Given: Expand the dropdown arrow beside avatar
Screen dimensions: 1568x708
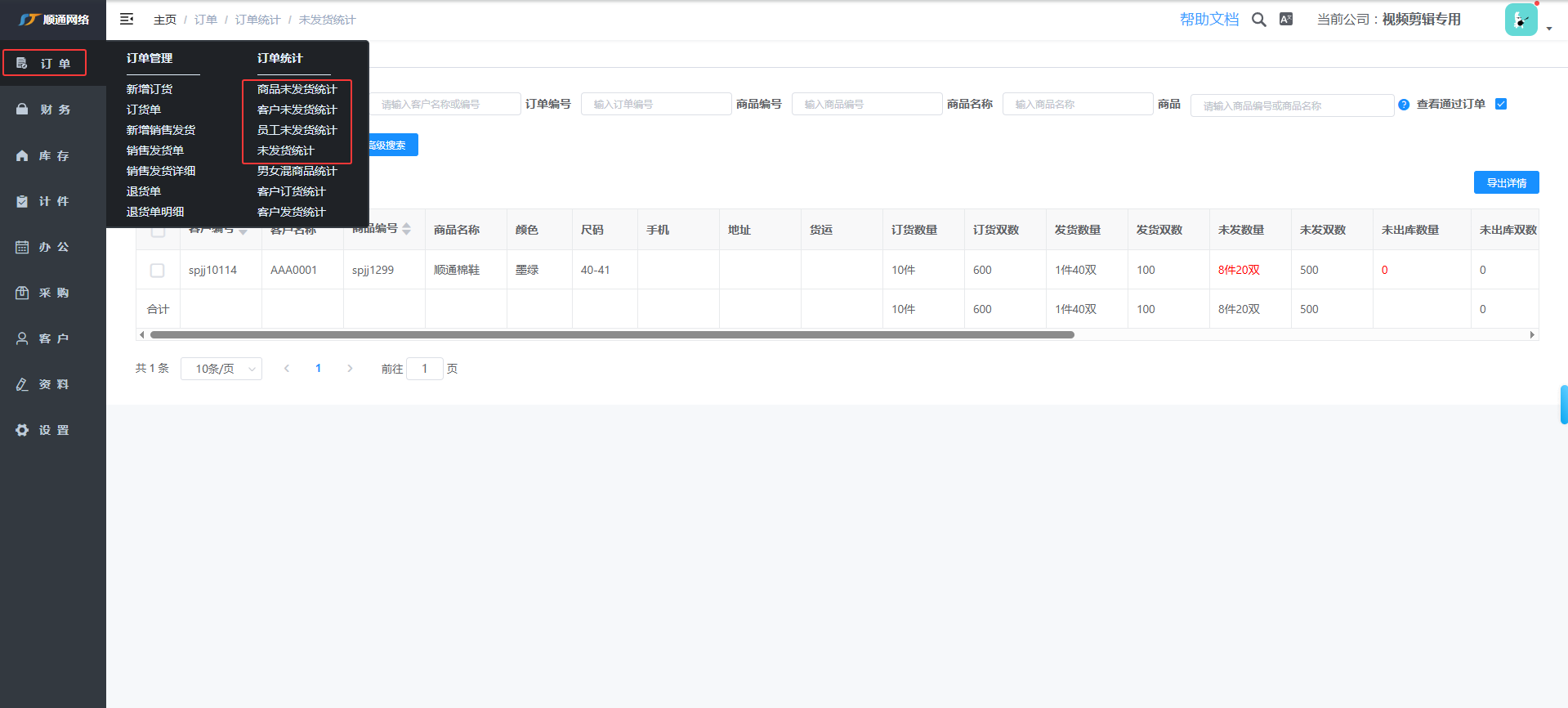Looking at the screenshot, I should click(x=1549, y=29).
